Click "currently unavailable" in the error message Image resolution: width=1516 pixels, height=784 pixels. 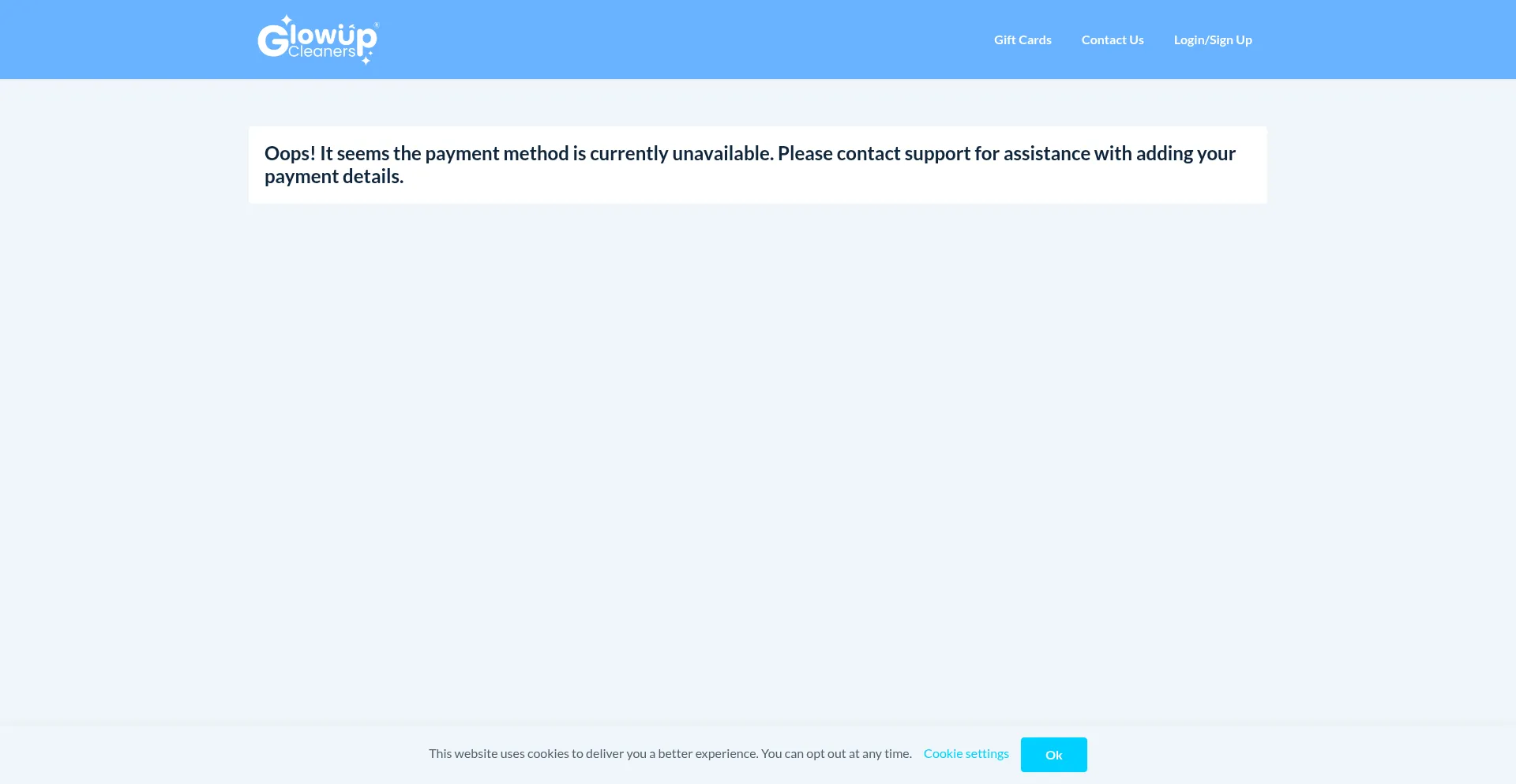681,153
